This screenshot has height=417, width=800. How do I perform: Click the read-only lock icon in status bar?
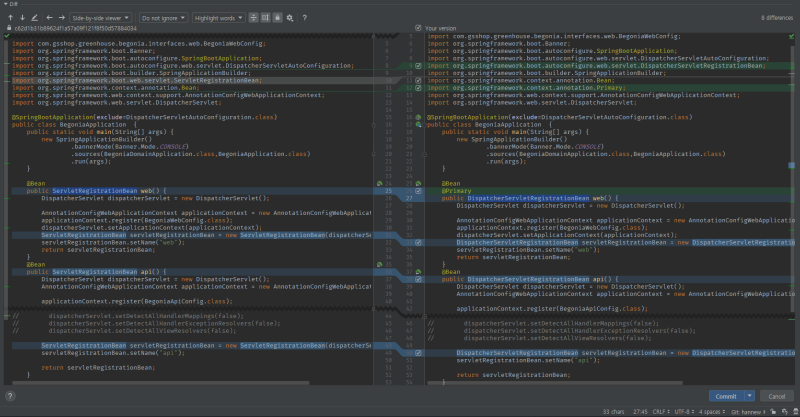[773, 411]
